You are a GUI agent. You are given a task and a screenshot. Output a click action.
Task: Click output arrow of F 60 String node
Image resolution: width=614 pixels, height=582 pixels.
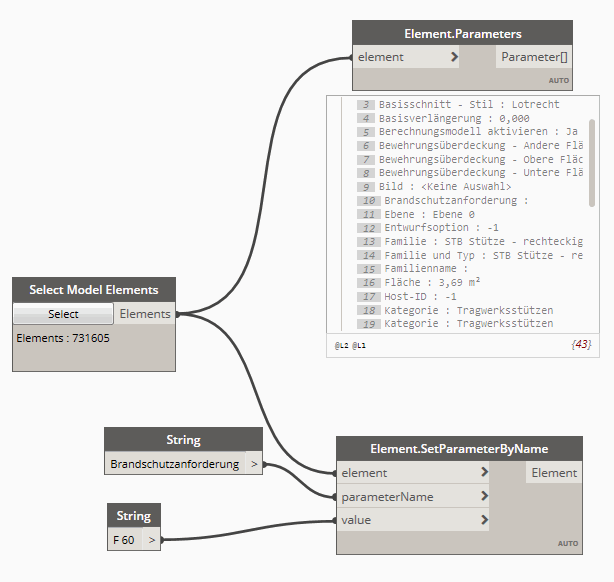(152, 541)
